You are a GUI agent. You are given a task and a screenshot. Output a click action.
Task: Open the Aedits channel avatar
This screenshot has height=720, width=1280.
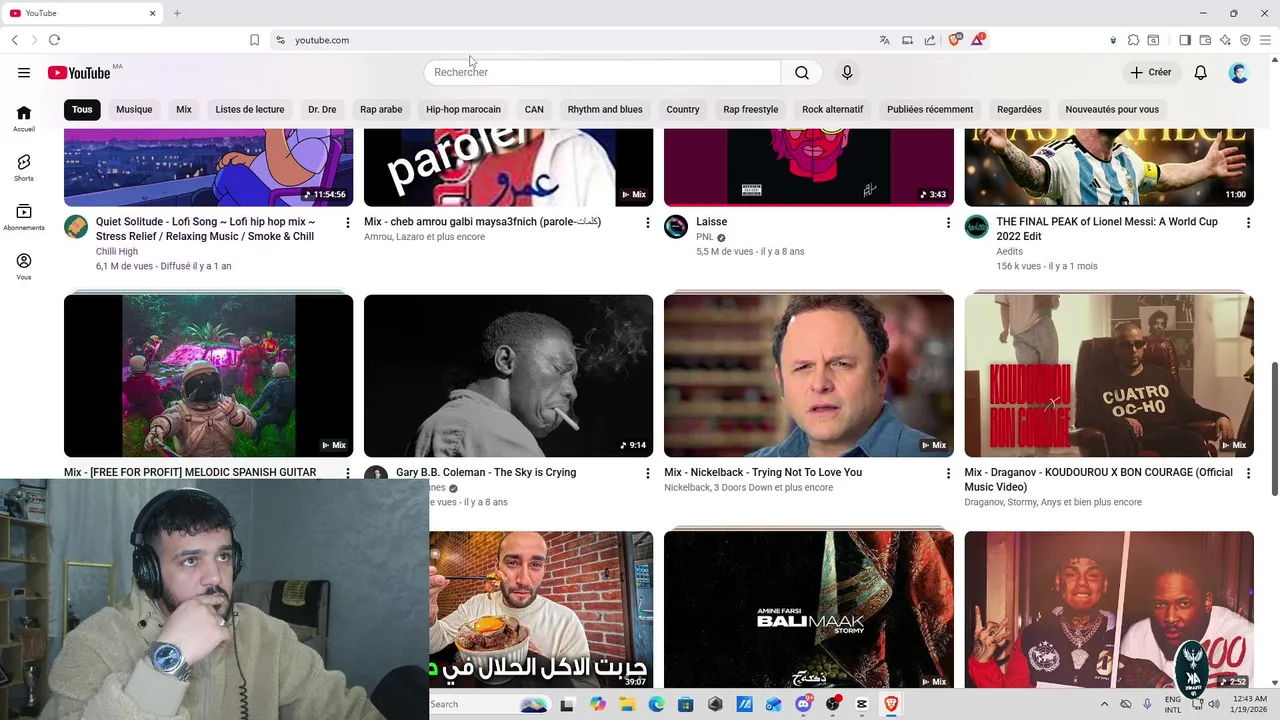click(976, 226)
